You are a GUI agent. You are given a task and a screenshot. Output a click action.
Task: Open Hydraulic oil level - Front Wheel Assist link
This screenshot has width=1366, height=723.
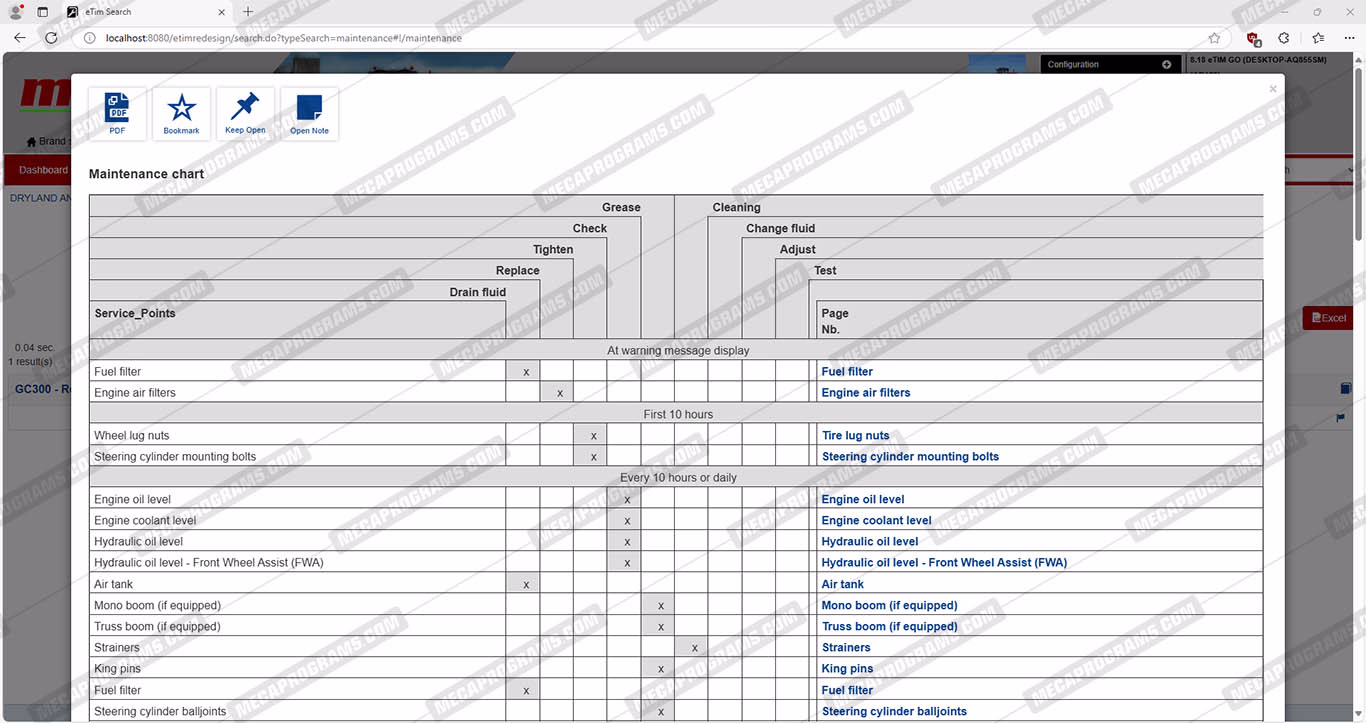point(944,563)
